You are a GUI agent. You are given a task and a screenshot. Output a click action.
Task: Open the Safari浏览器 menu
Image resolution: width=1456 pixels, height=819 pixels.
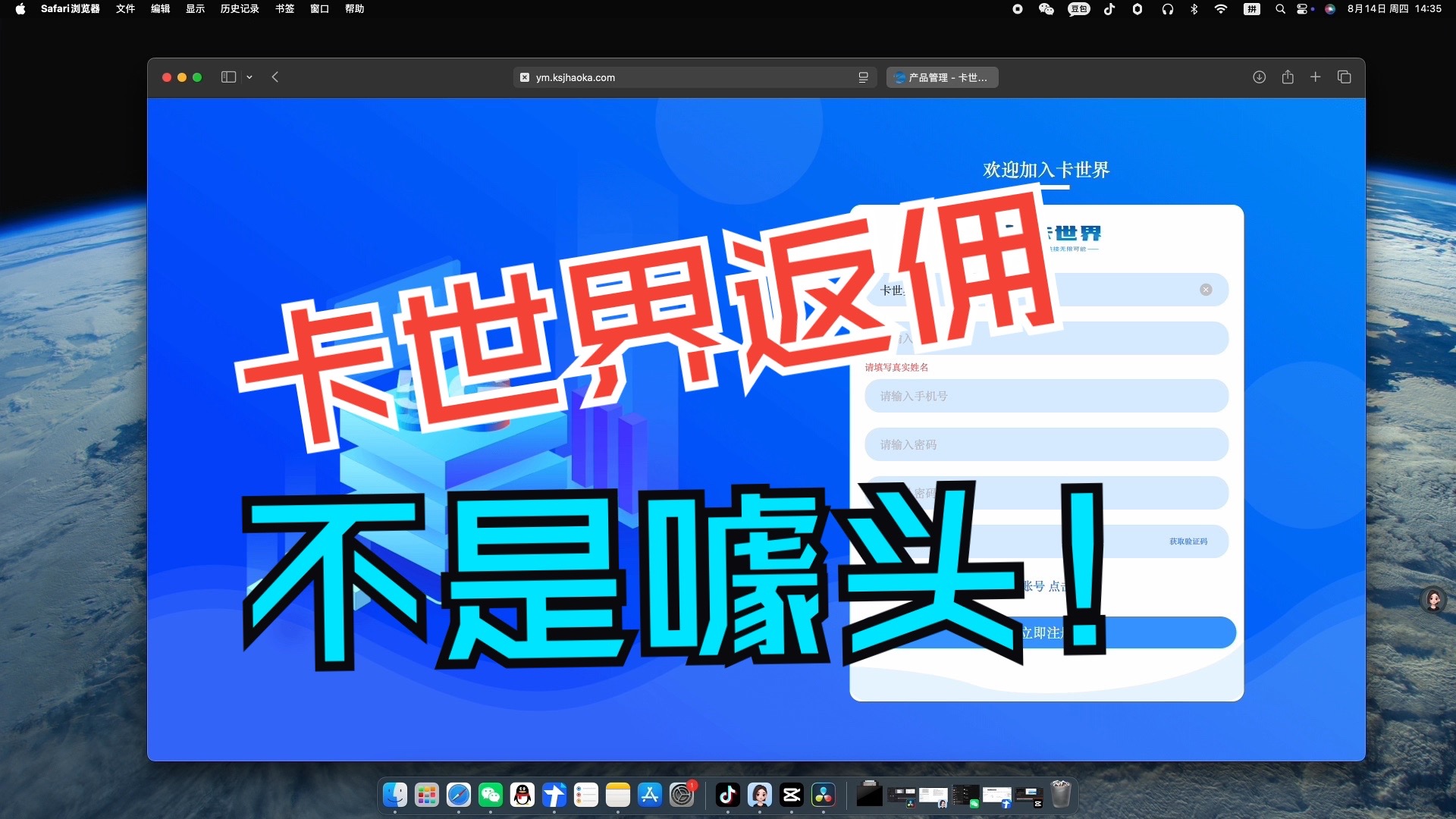[x=71, y=9]
